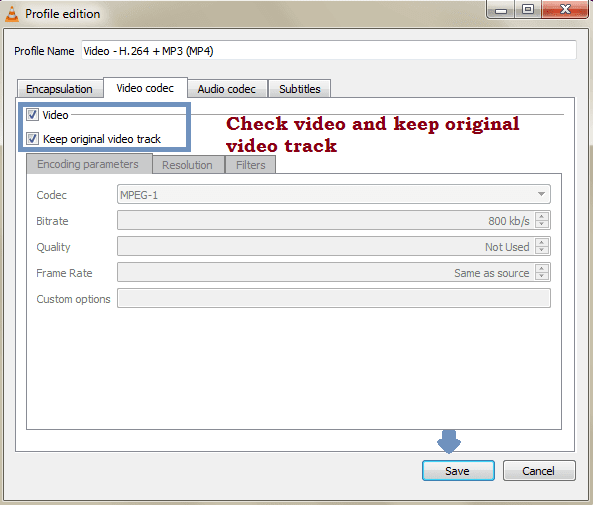Open the Audio codec tab
This screenshot has height=505, width=593.
(227, 89)
